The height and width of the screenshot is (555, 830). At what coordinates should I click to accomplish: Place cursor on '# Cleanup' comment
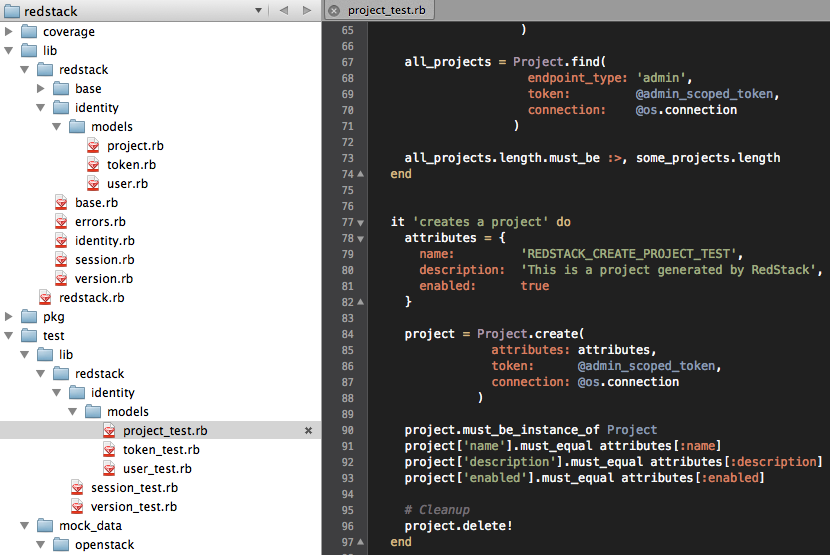click(437, 510)
